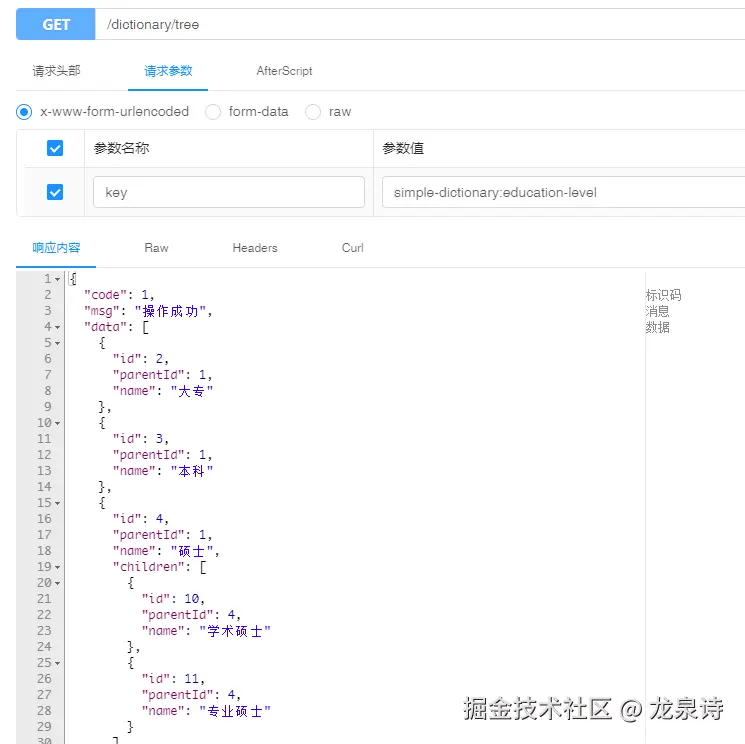
Task: Click the "硕士" name value
Action: [191, 551]
